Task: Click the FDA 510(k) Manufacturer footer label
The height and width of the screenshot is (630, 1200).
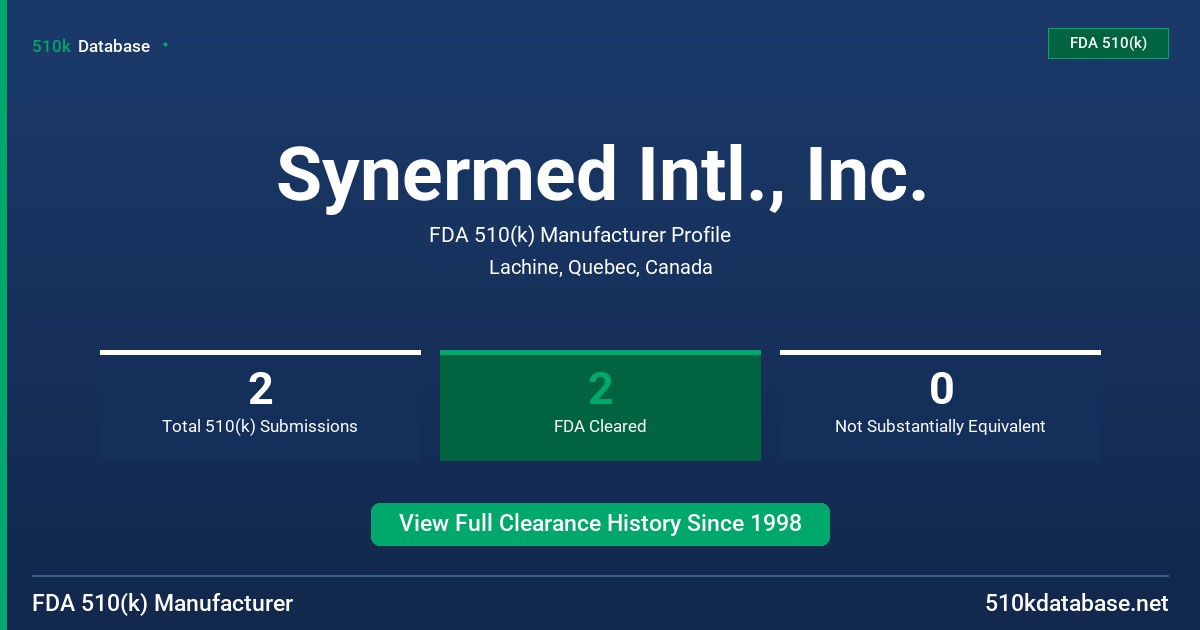Action: (x=163, y=603)
